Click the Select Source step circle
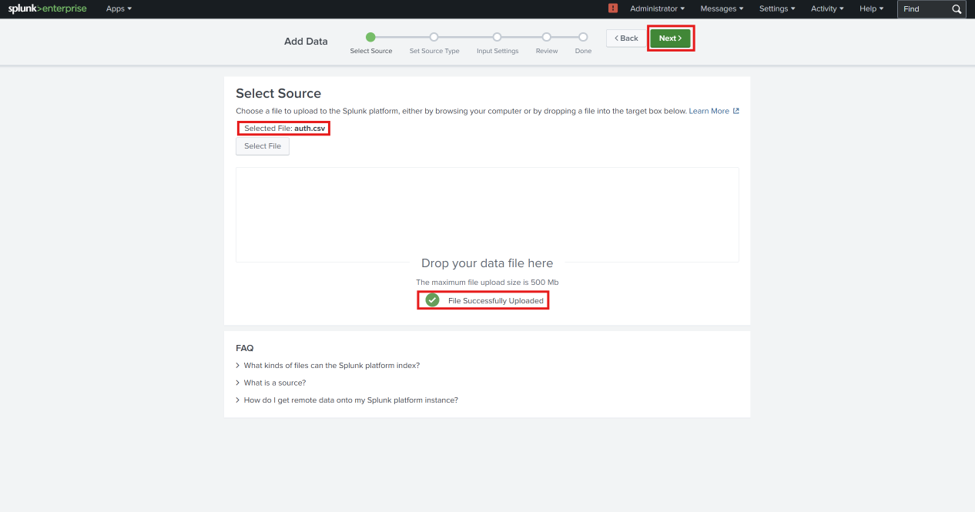The image size is (975, 512). (371, 37)
